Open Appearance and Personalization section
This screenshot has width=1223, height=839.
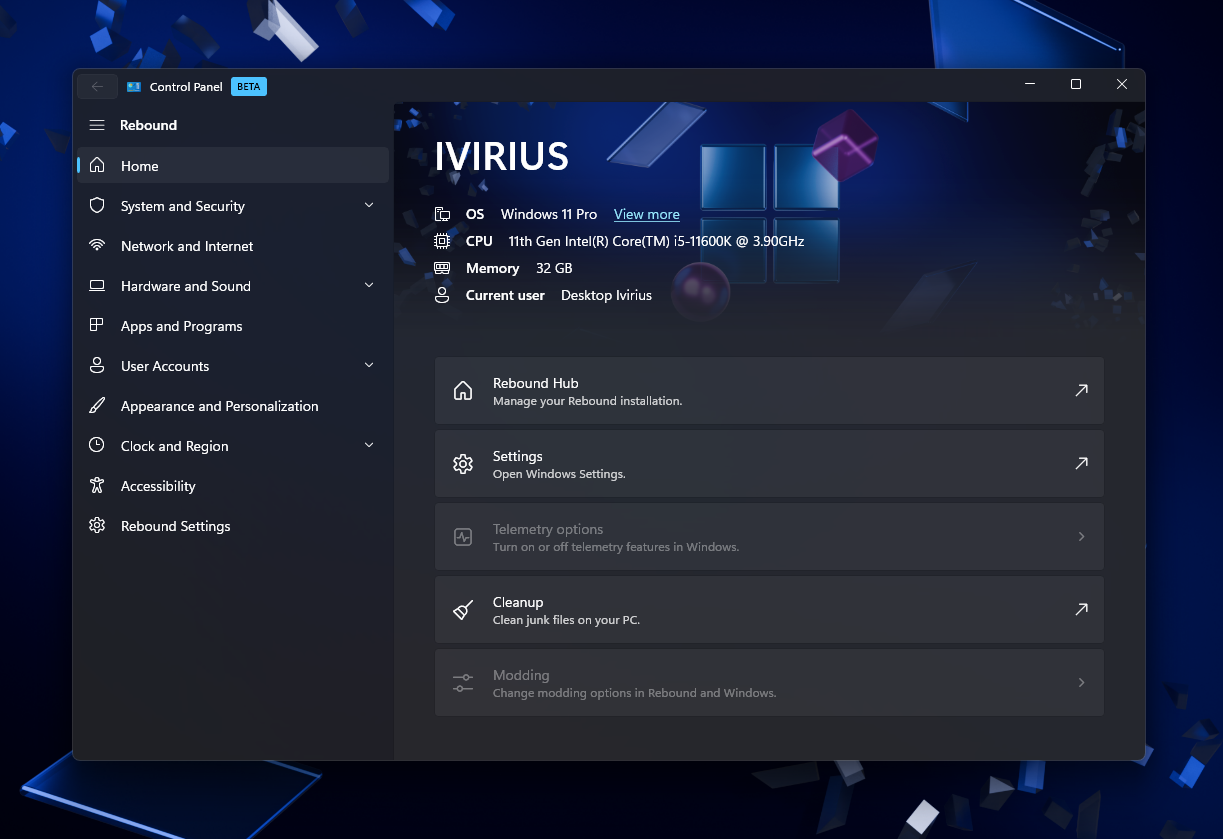click(x=233, y=406)
